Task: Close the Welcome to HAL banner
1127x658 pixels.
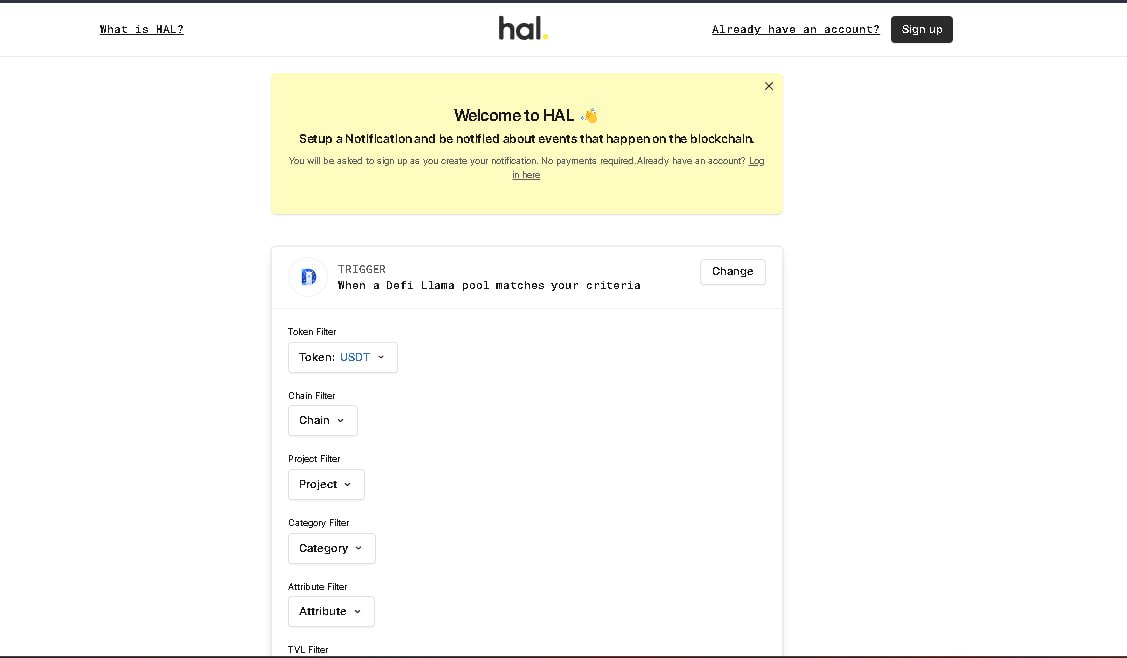Action: tap(768, 86)
